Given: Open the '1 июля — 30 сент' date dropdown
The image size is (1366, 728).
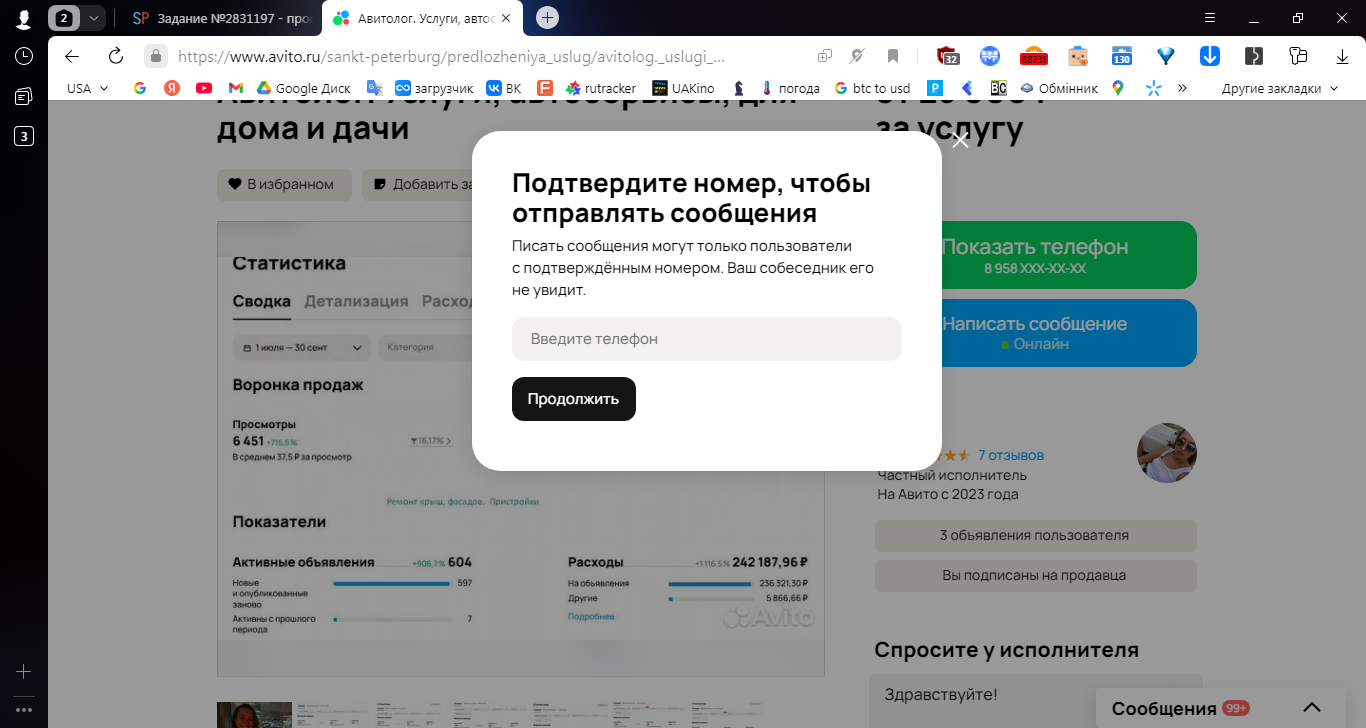Looking at the screenshot, I should pos(302,348).
